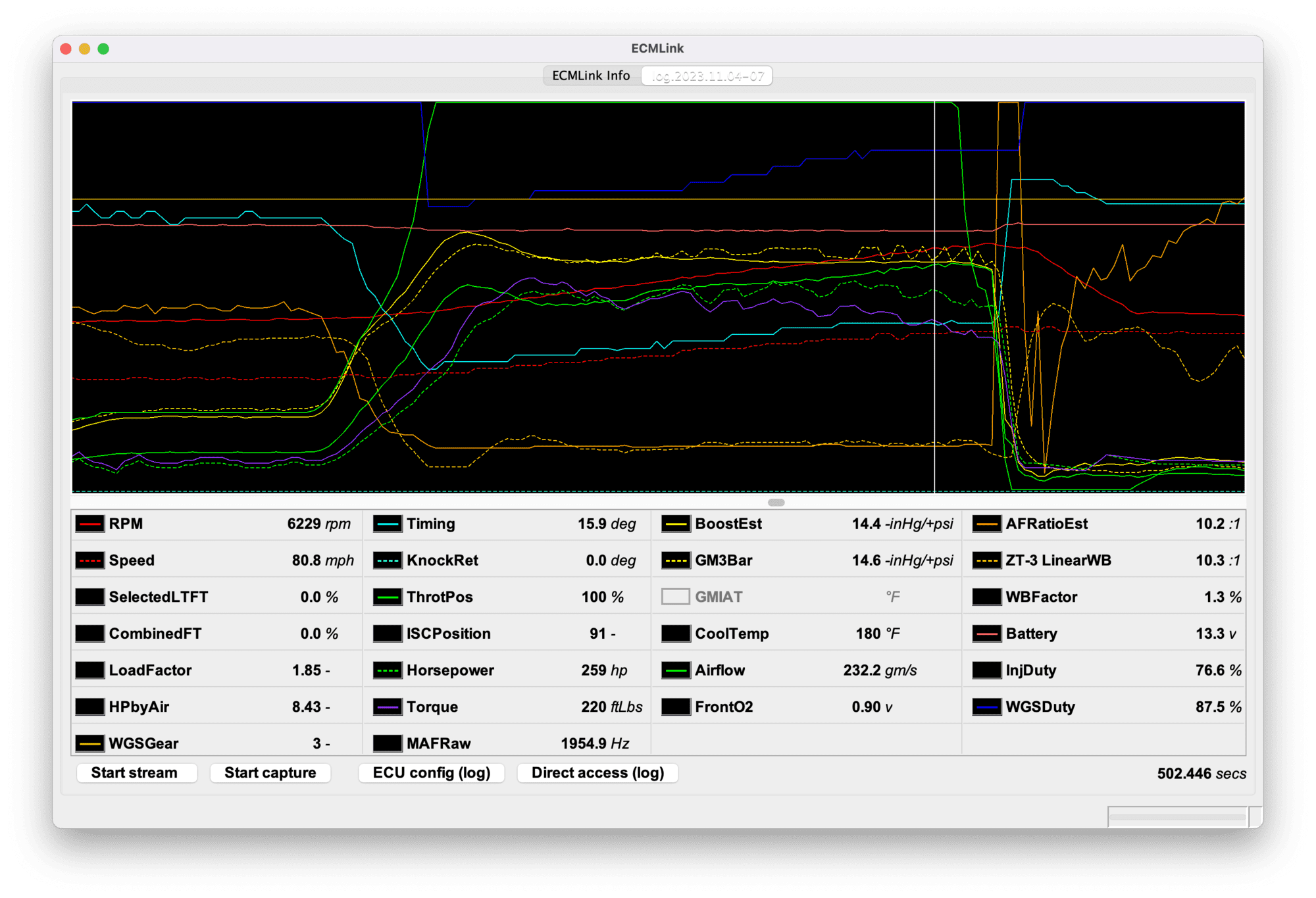
Task: Select the Timing value 15.9 deg
Action: click(x=607, y=524)
